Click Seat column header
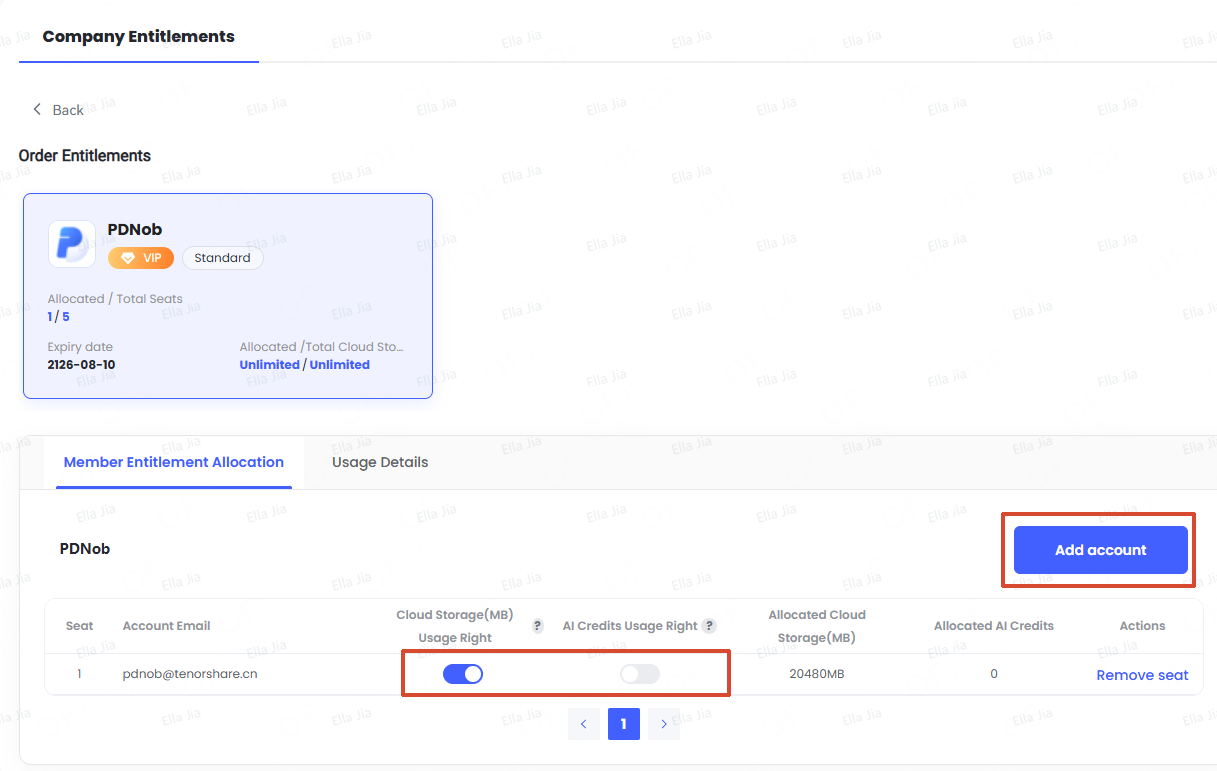 click(x=80, y=626)
